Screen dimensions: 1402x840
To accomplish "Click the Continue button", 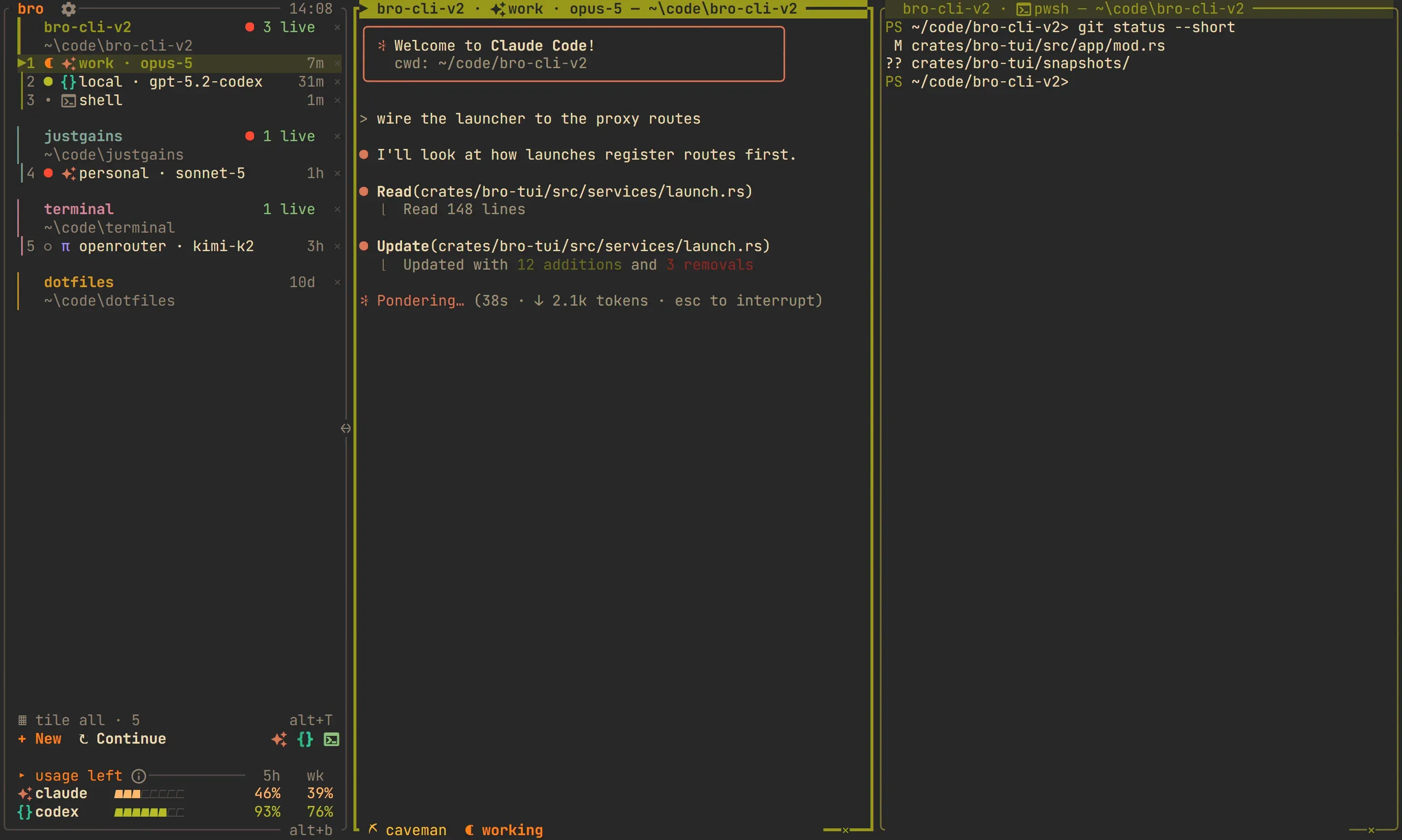I will [123, 739].
